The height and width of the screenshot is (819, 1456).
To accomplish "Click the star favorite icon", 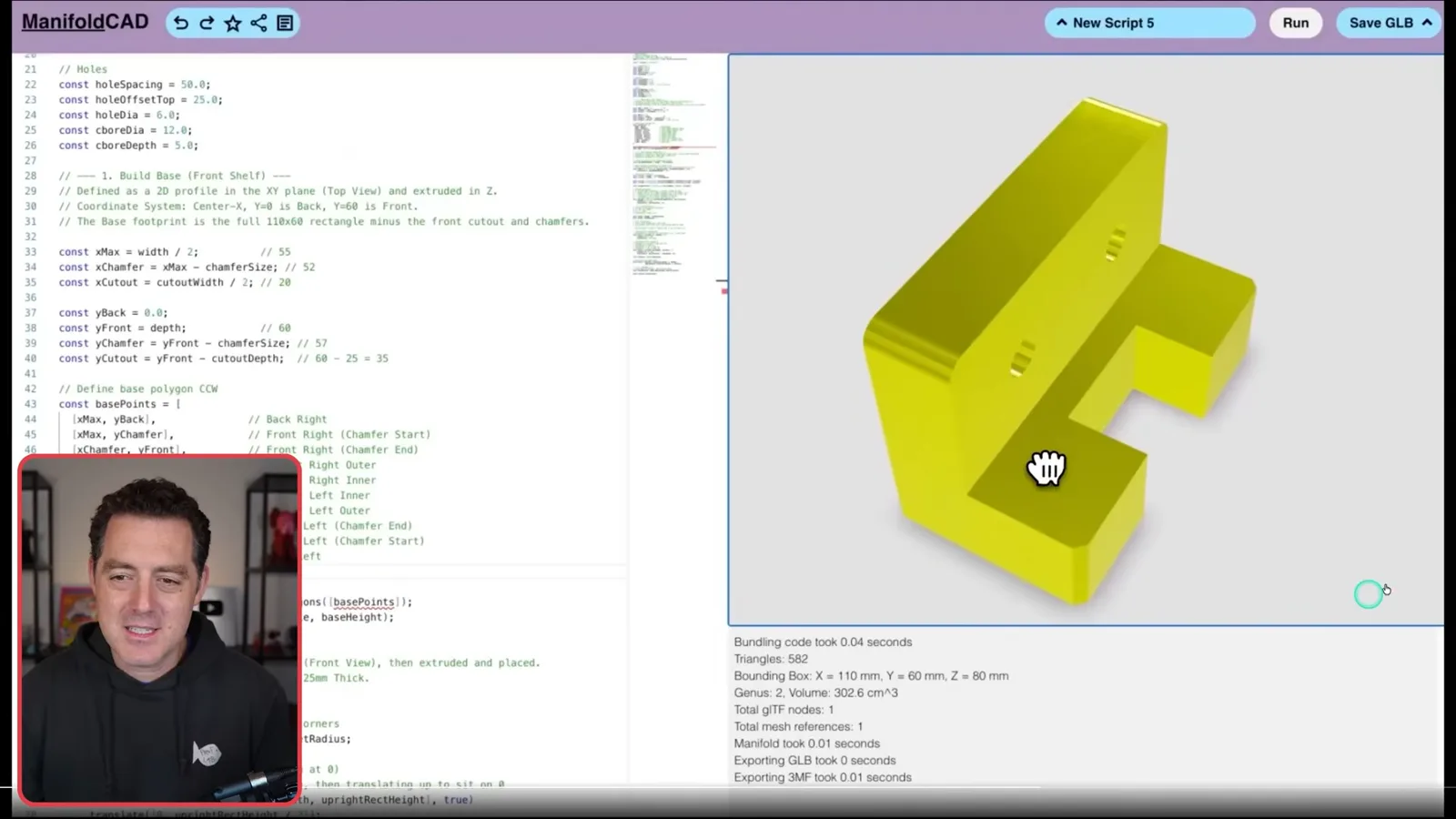I will (x=233, y=23).
